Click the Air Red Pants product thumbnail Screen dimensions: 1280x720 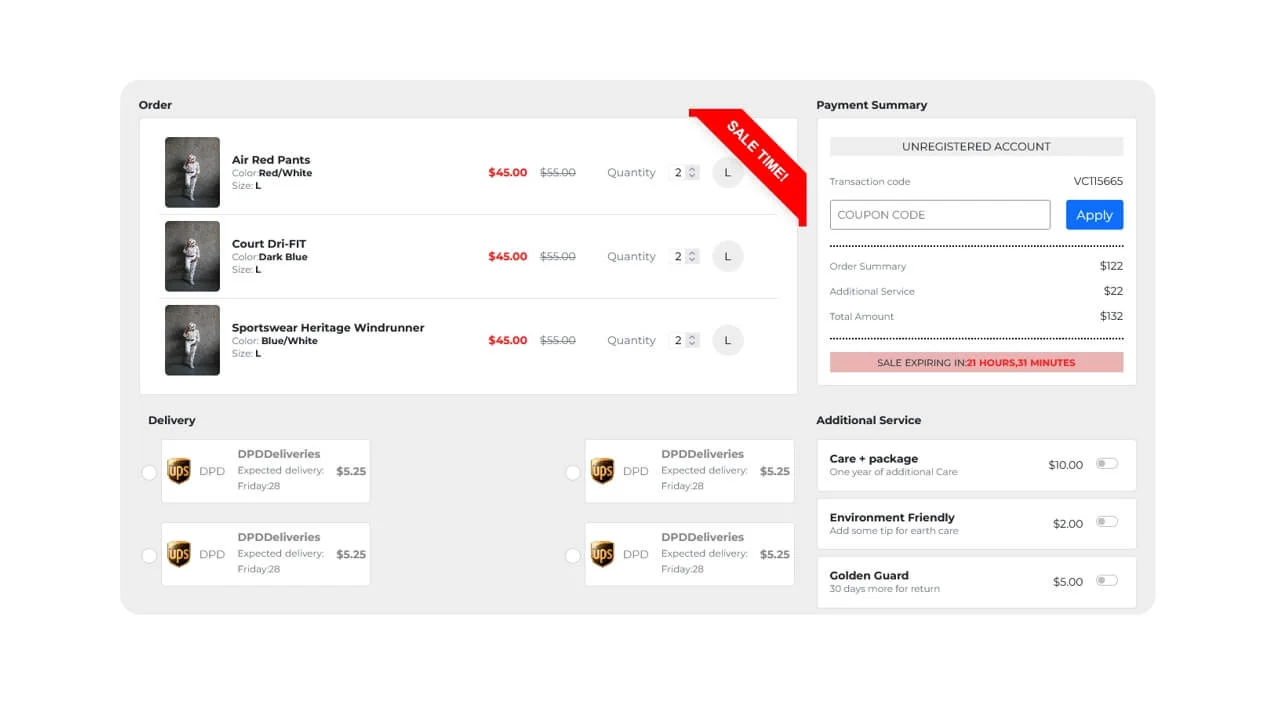(192, 172)
